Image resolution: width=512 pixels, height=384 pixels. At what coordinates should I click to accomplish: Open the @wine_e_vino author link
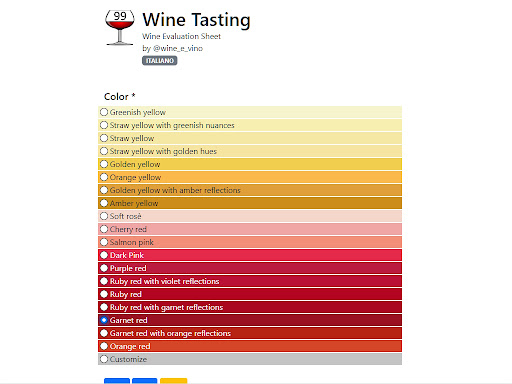point(178,48)
